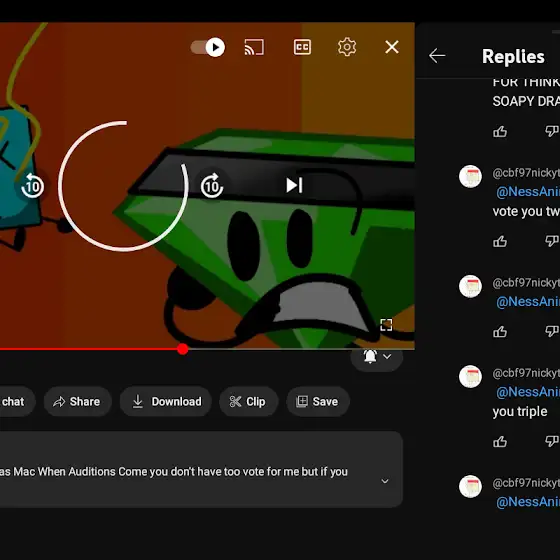Dislike the reply above 'you triple'
Screen dimensions: 560x560
552,331
